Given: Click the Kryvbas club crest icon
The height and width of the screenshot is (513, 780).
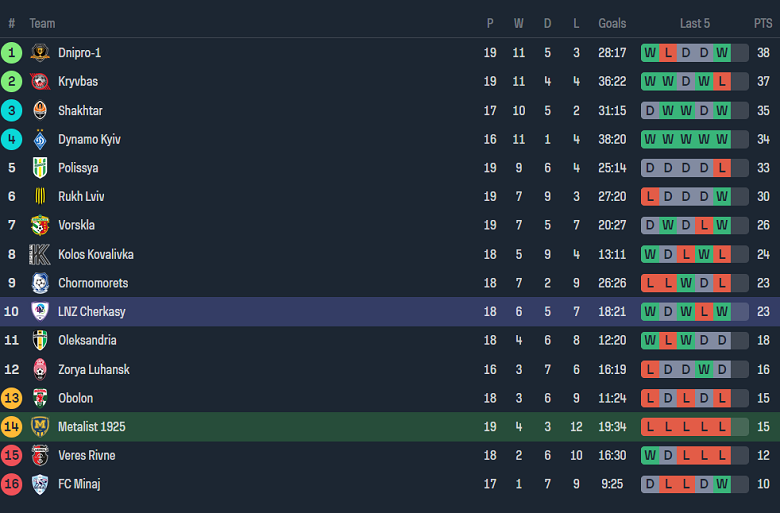Looking at the screenshot, I should tap(40, 82).
